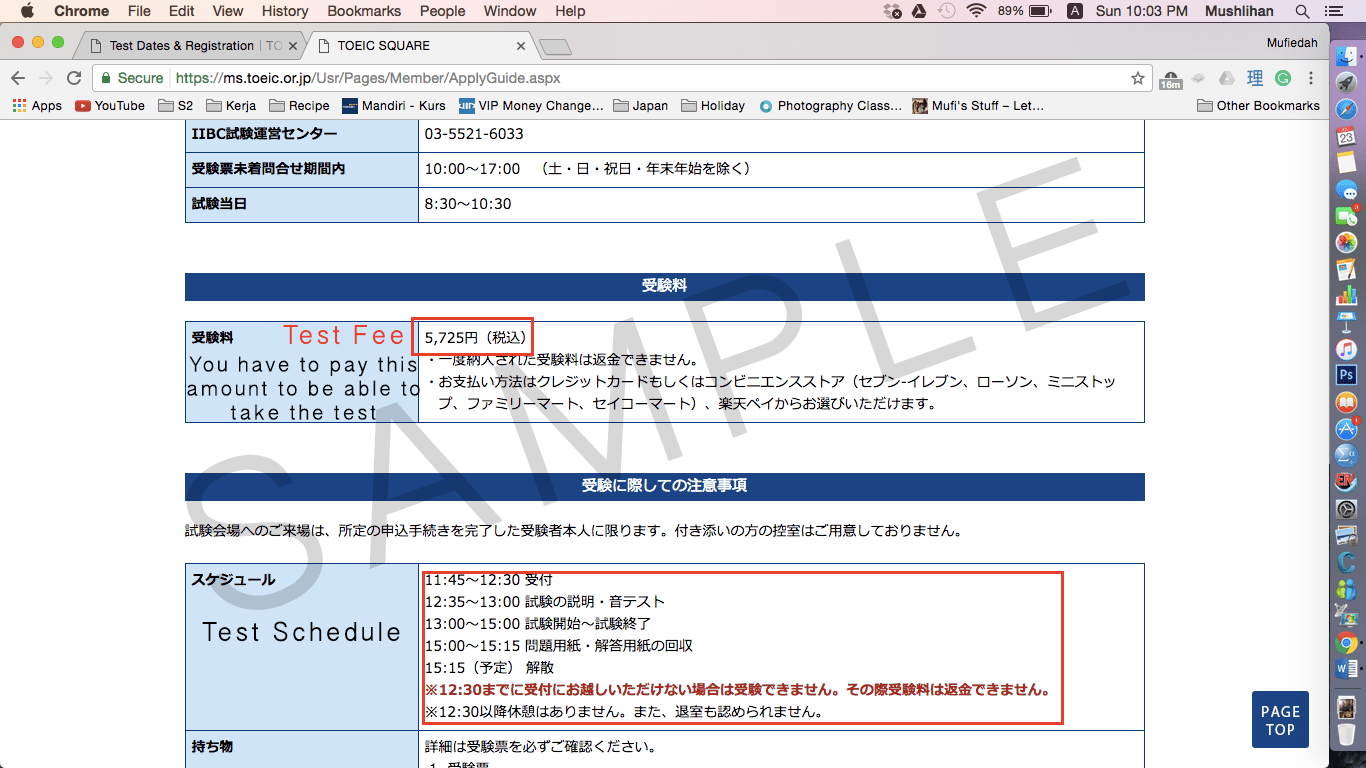Open the Bookmarks menu in menu bar
Screen dimensions: 1366x768
364,11
